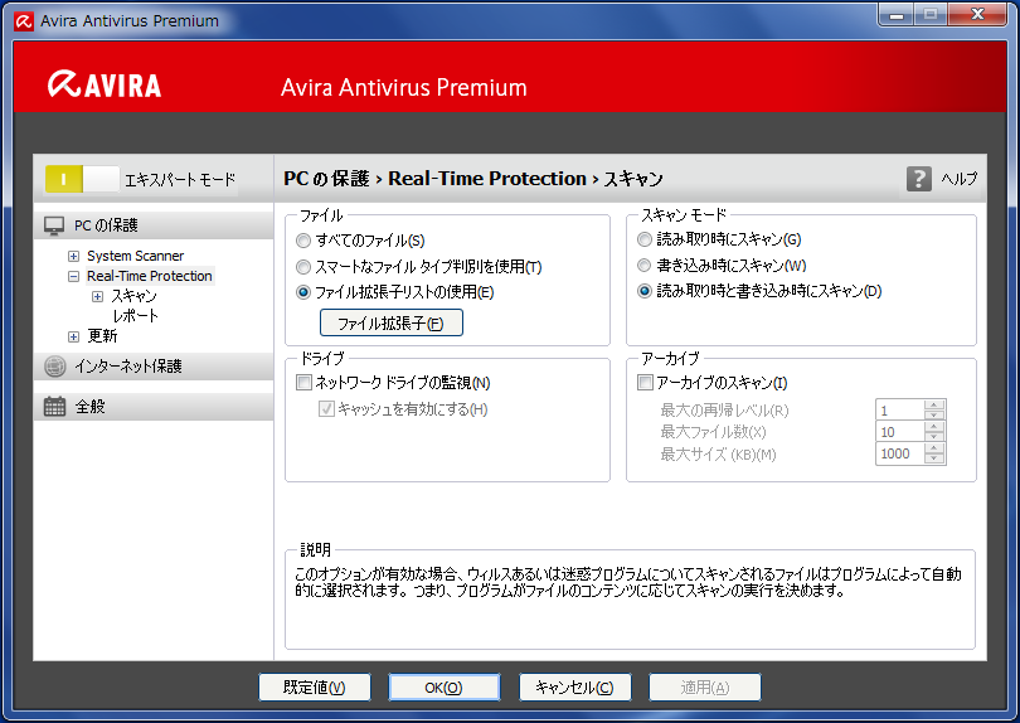Select 書き込み時にスキャン(W) radio button
Image resolution: width=1020 pixels, height=723 pixels.
tap(644, 265)
